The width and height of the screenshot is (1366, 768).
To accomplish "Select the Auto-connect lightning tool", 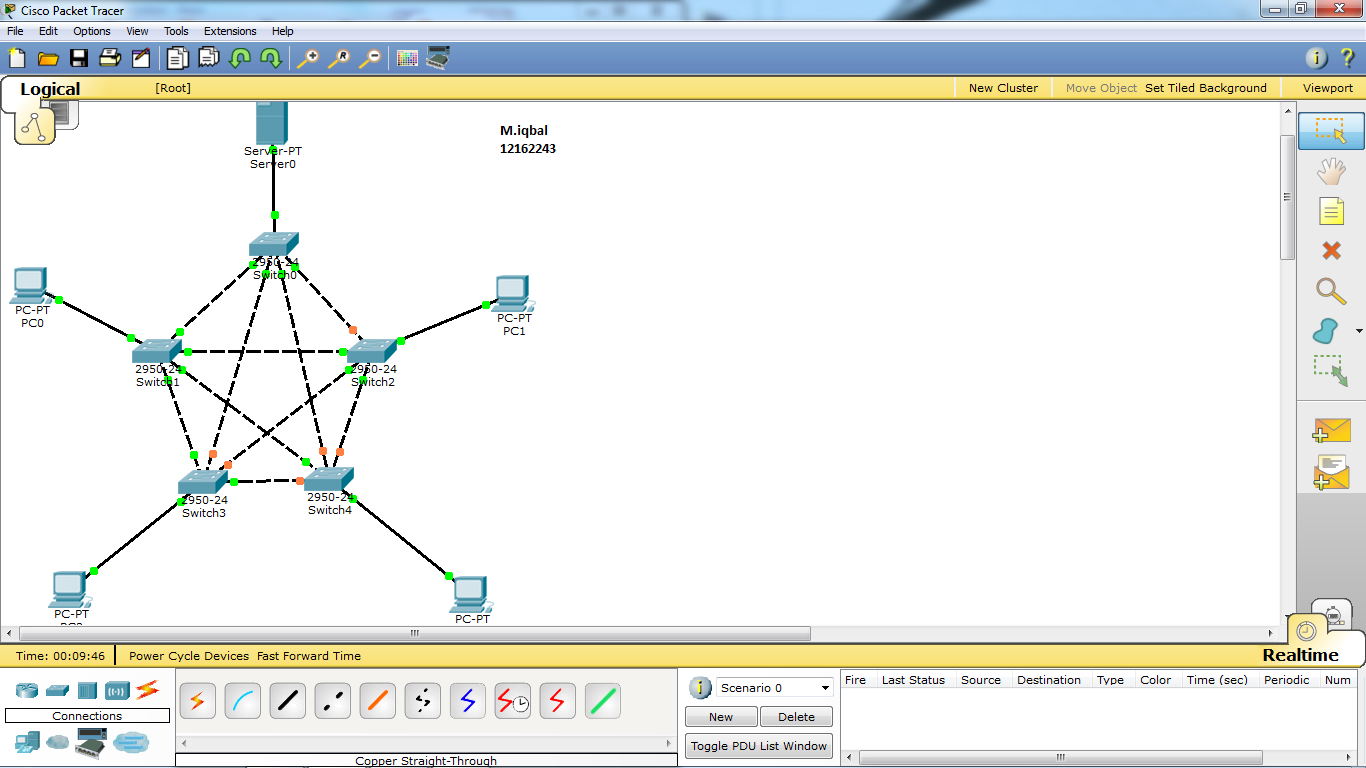I will point(197,700).
